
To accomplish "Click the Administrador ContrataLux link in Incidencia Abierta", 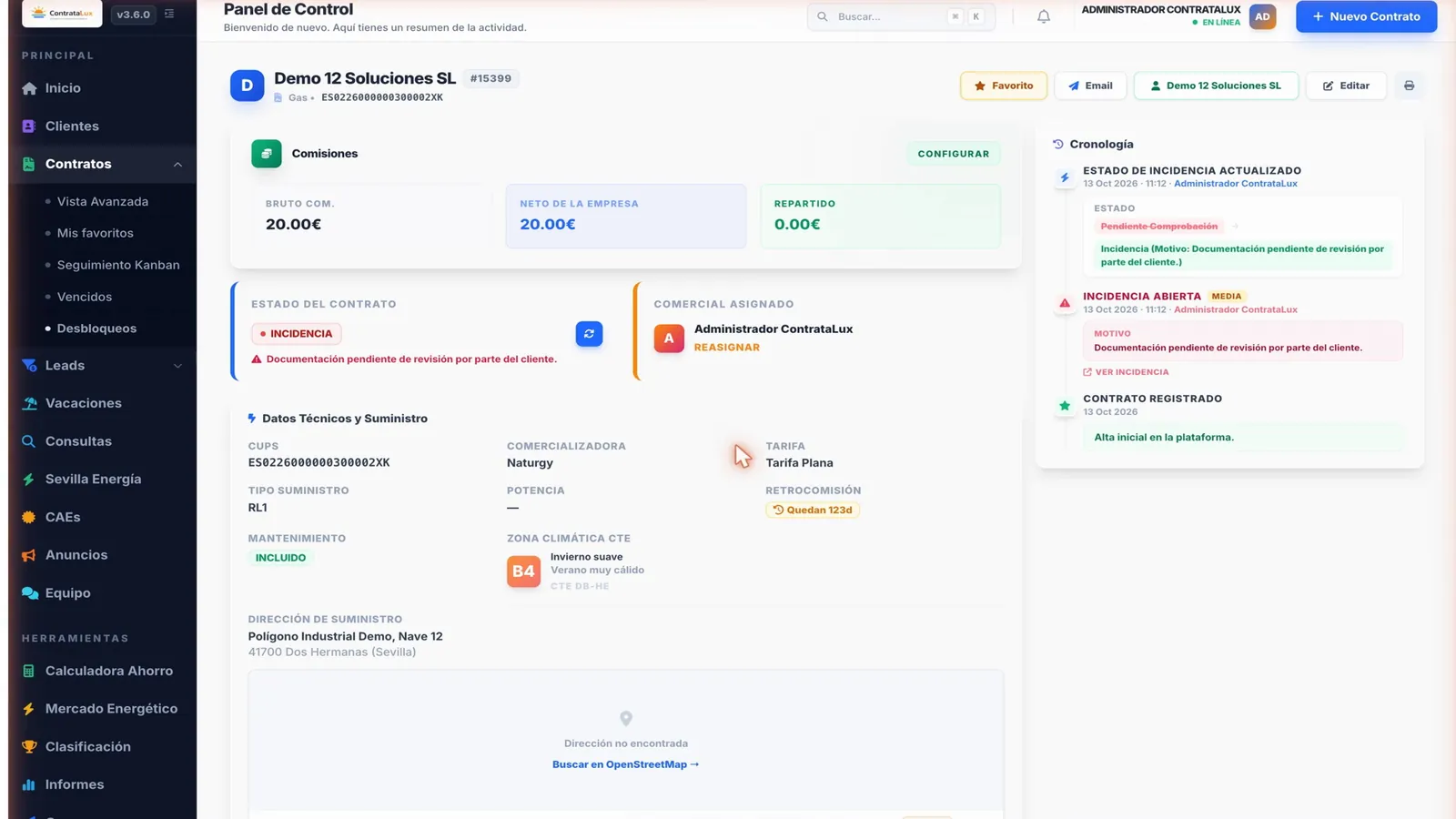I will tap(1236, 309).
